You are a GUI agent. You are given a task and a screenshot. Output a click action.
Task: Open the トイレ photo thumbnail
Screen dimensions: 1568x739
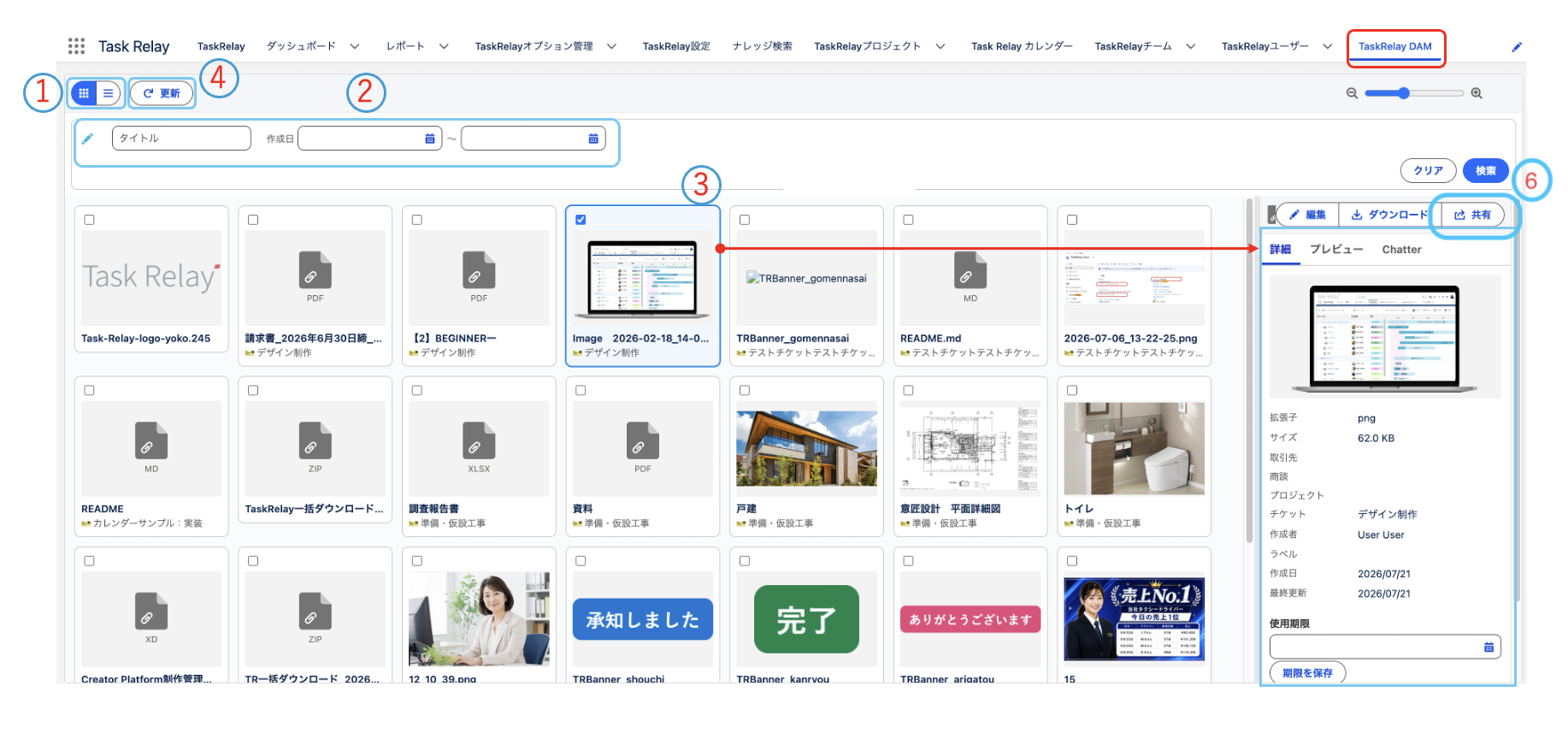[x=1134, y=449]
